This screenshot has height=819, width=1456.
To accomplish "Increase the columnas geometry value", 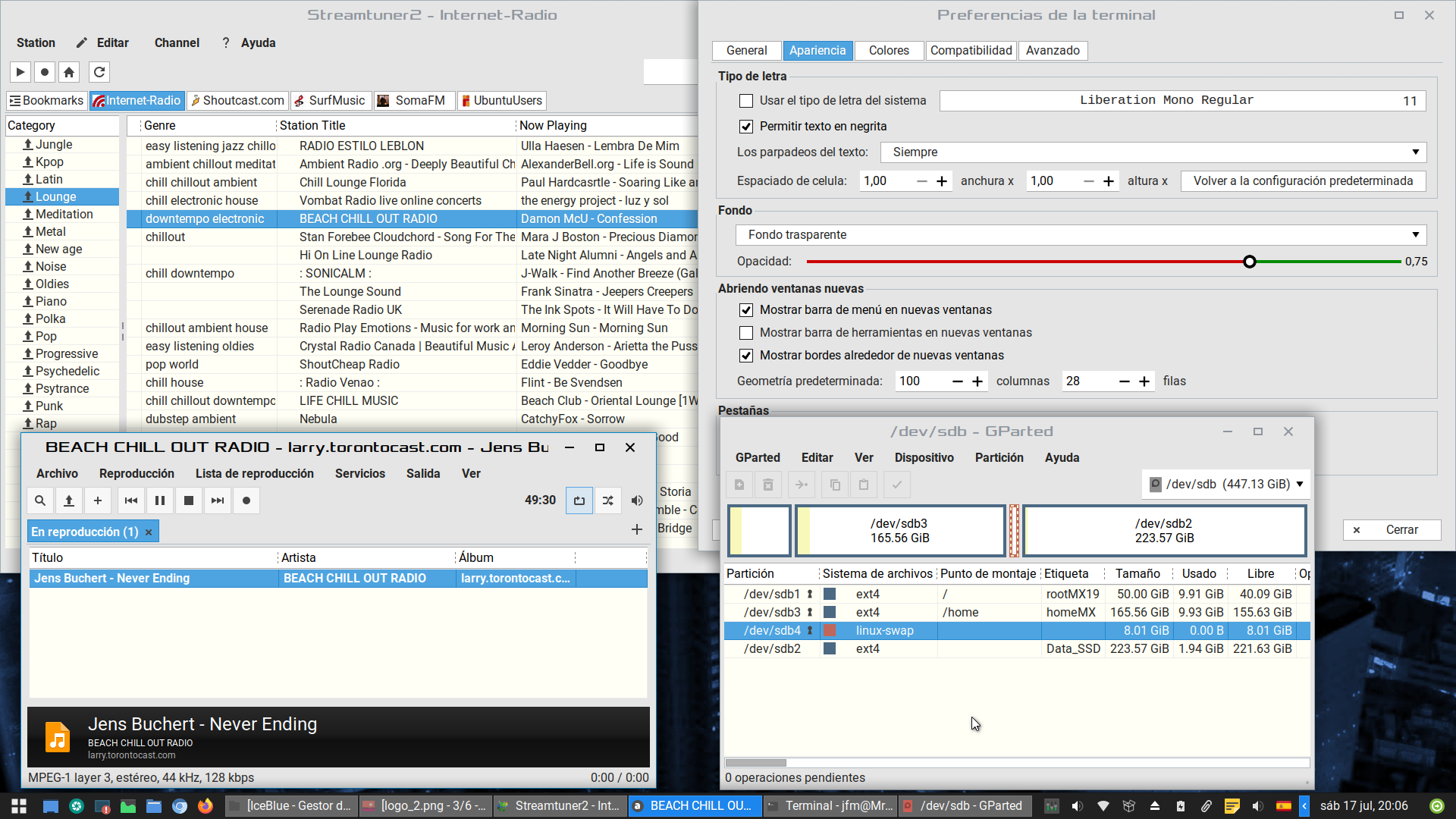I will tap(977, 381).
